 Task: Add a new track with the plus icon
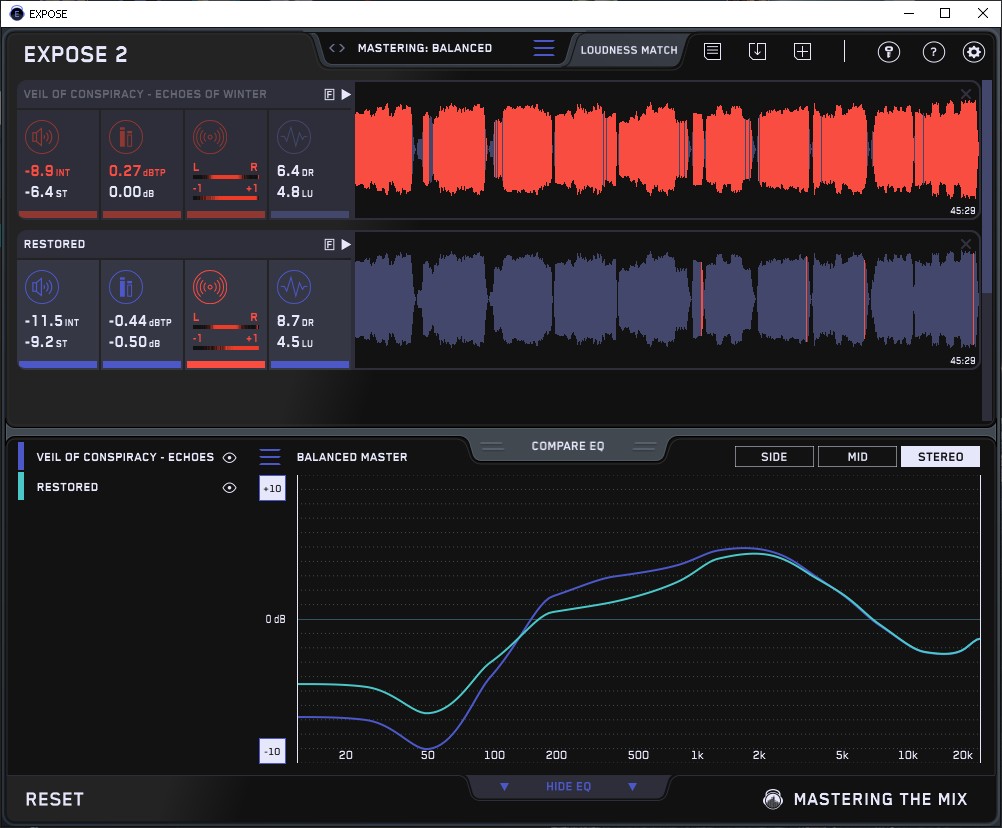[802, 51]
